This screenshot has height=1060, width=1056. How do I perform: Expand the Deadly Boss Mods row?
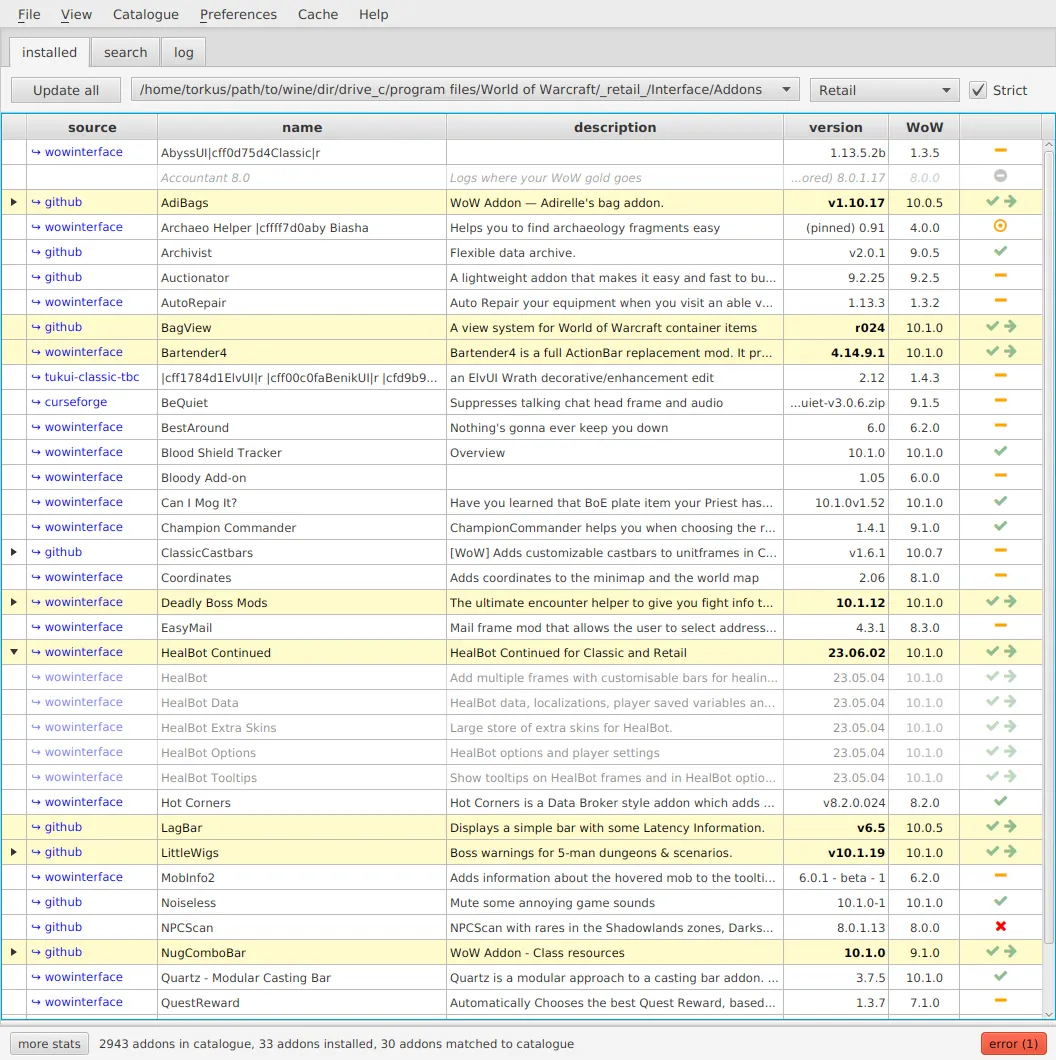point(14,602)
